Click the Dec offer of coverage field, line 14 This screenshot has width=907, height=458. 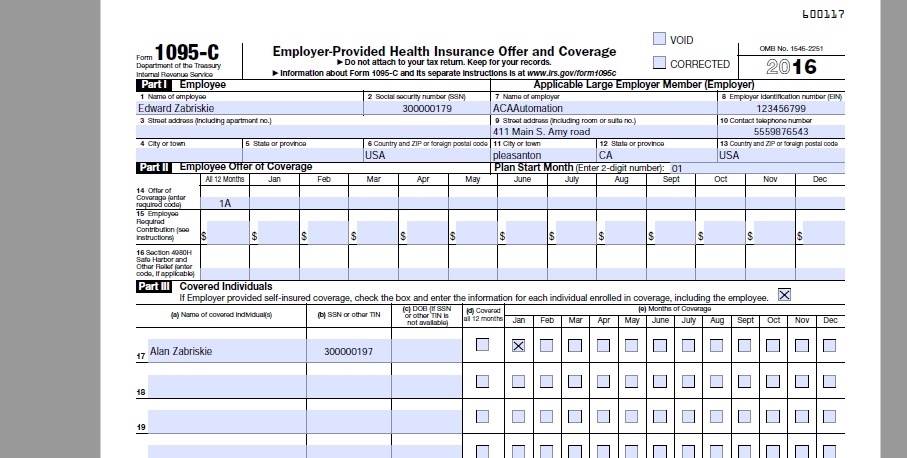(820, 203)
